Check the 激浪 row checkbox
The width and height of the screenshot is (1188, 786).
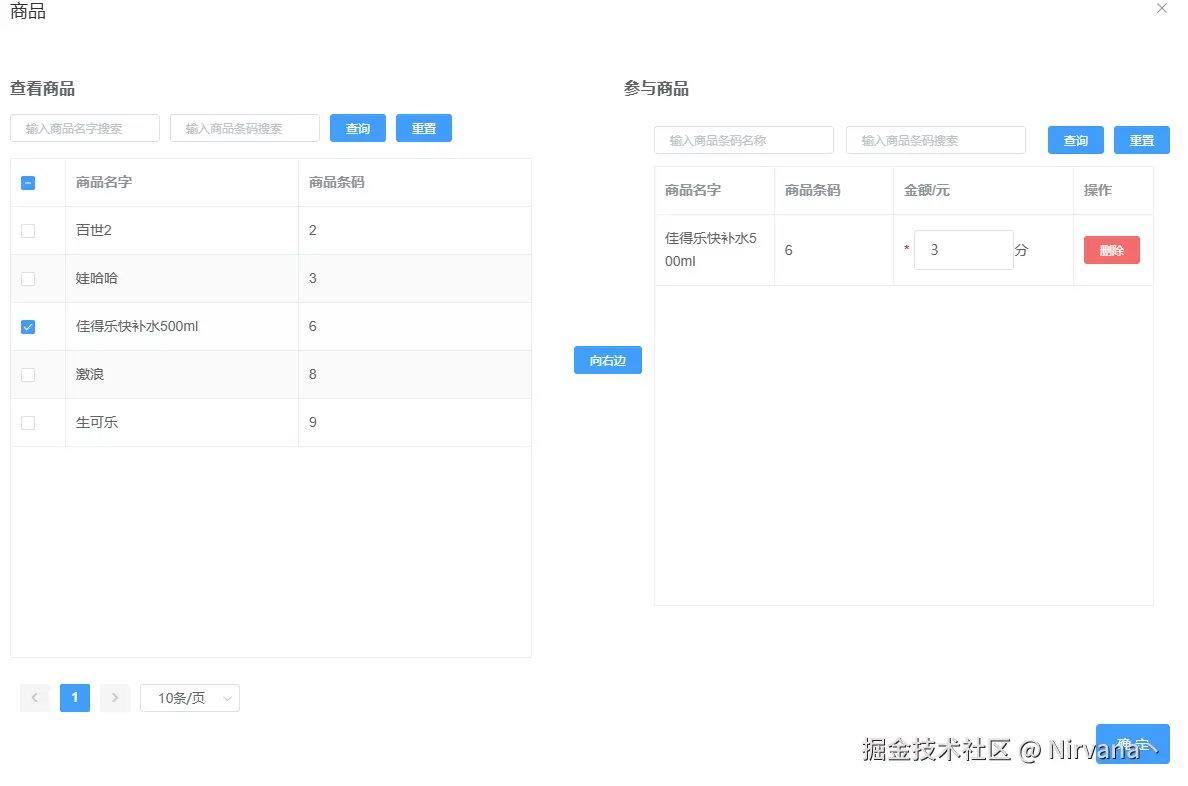point(28,374)
